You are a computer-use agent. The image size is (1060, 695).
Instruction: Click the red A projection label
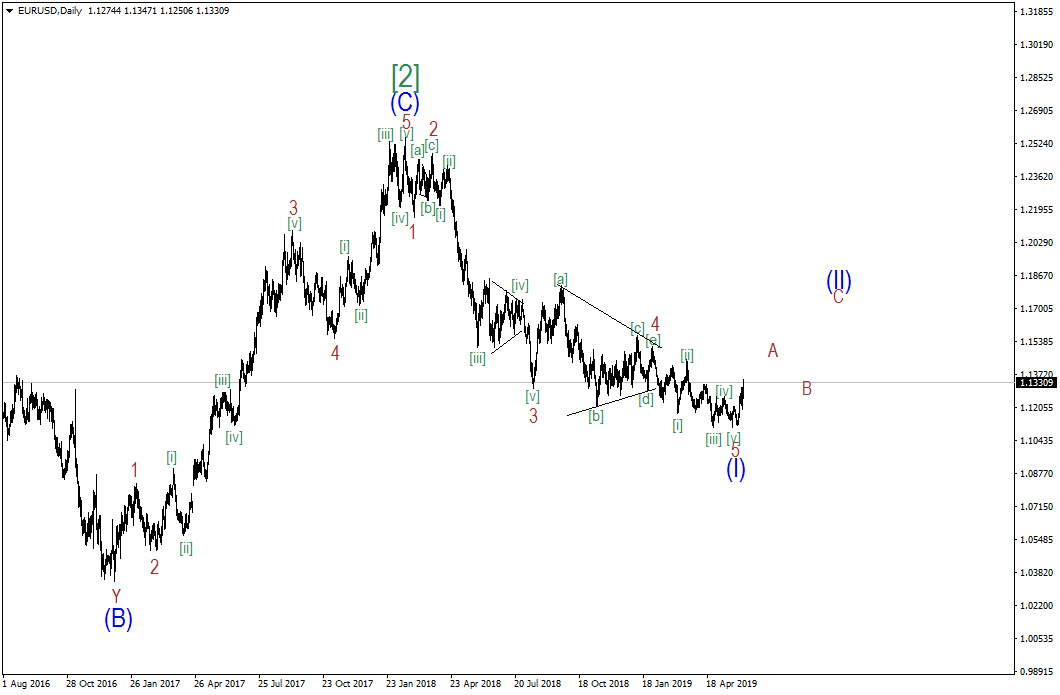(773, 350)
